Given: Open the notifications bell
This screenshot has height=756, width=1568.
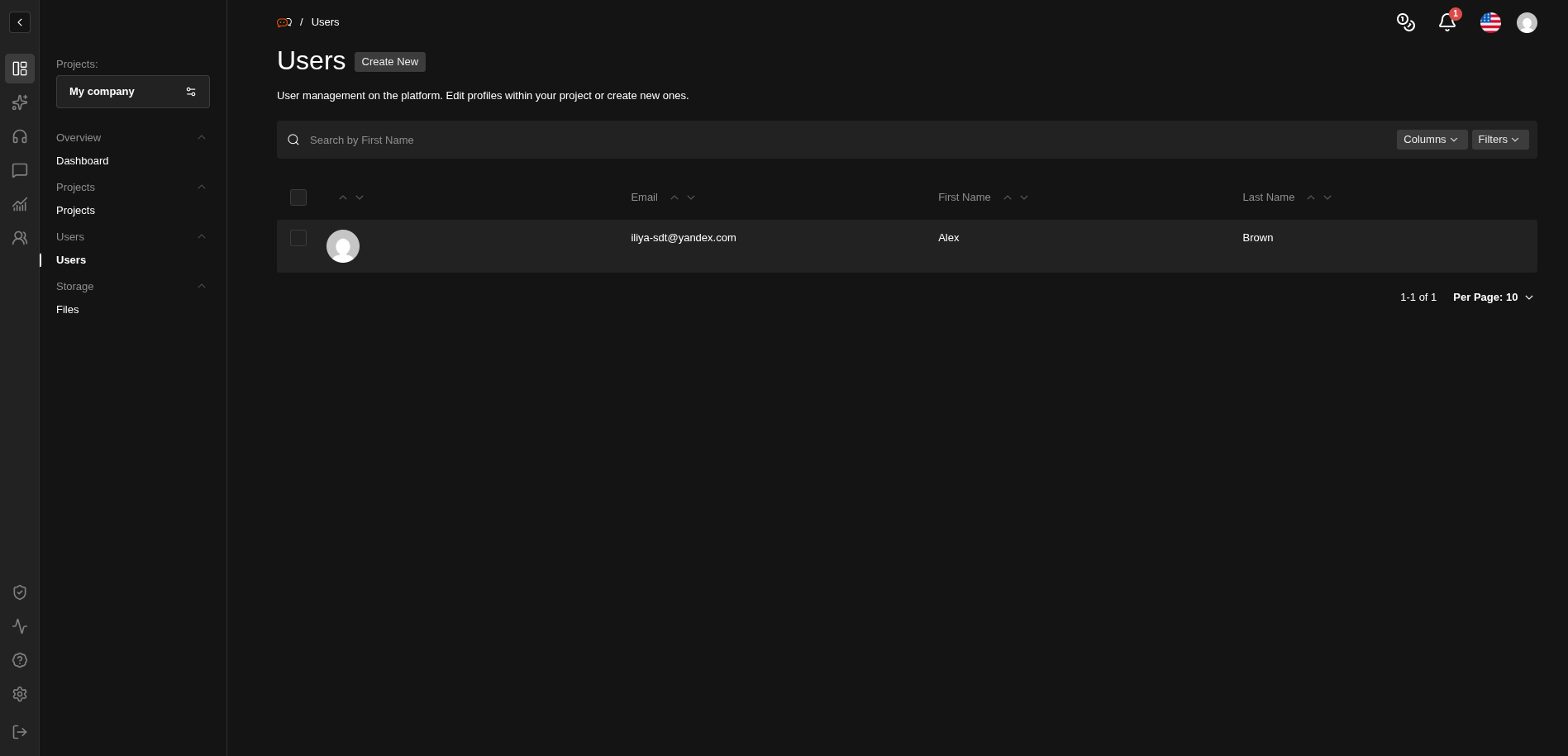Looking at the screenshot, I should [x=1447, y=22].
